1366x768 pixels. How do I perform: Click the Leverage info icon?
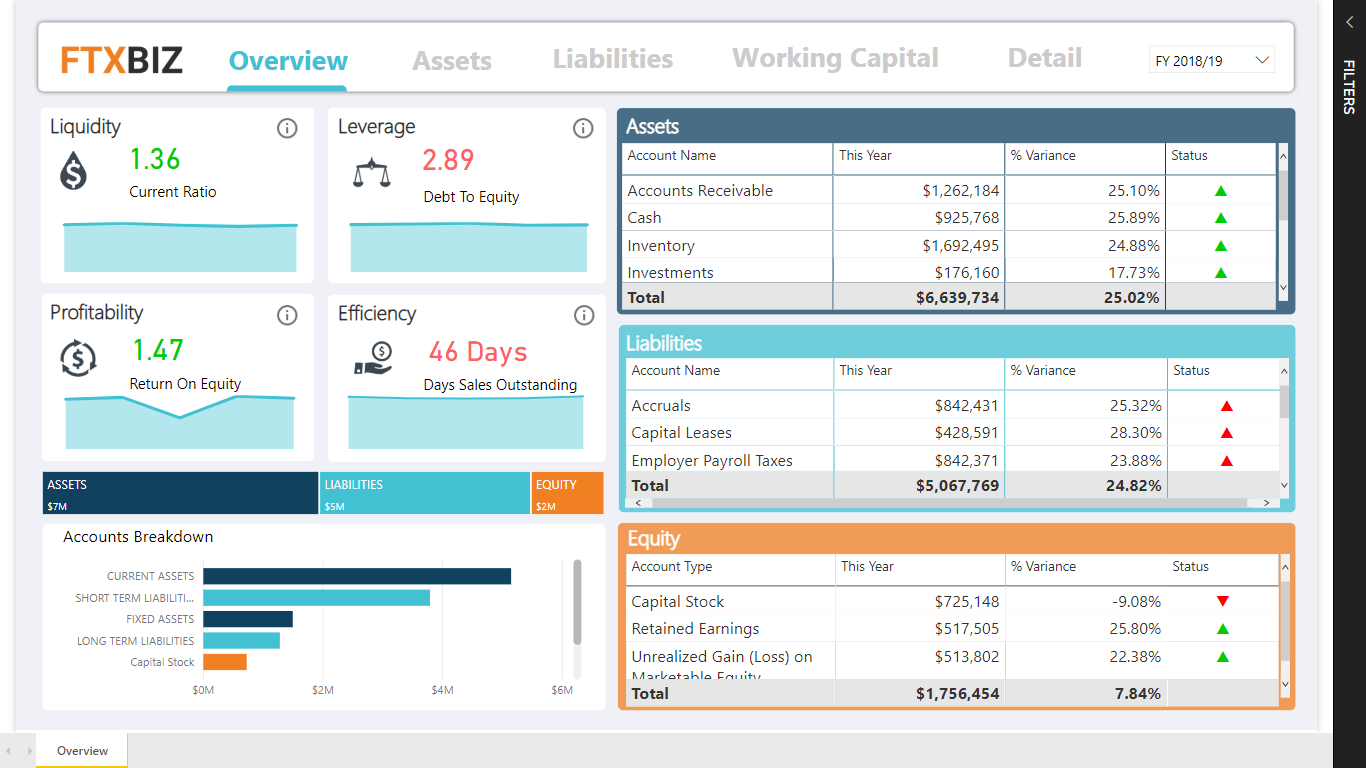(583, 128)
